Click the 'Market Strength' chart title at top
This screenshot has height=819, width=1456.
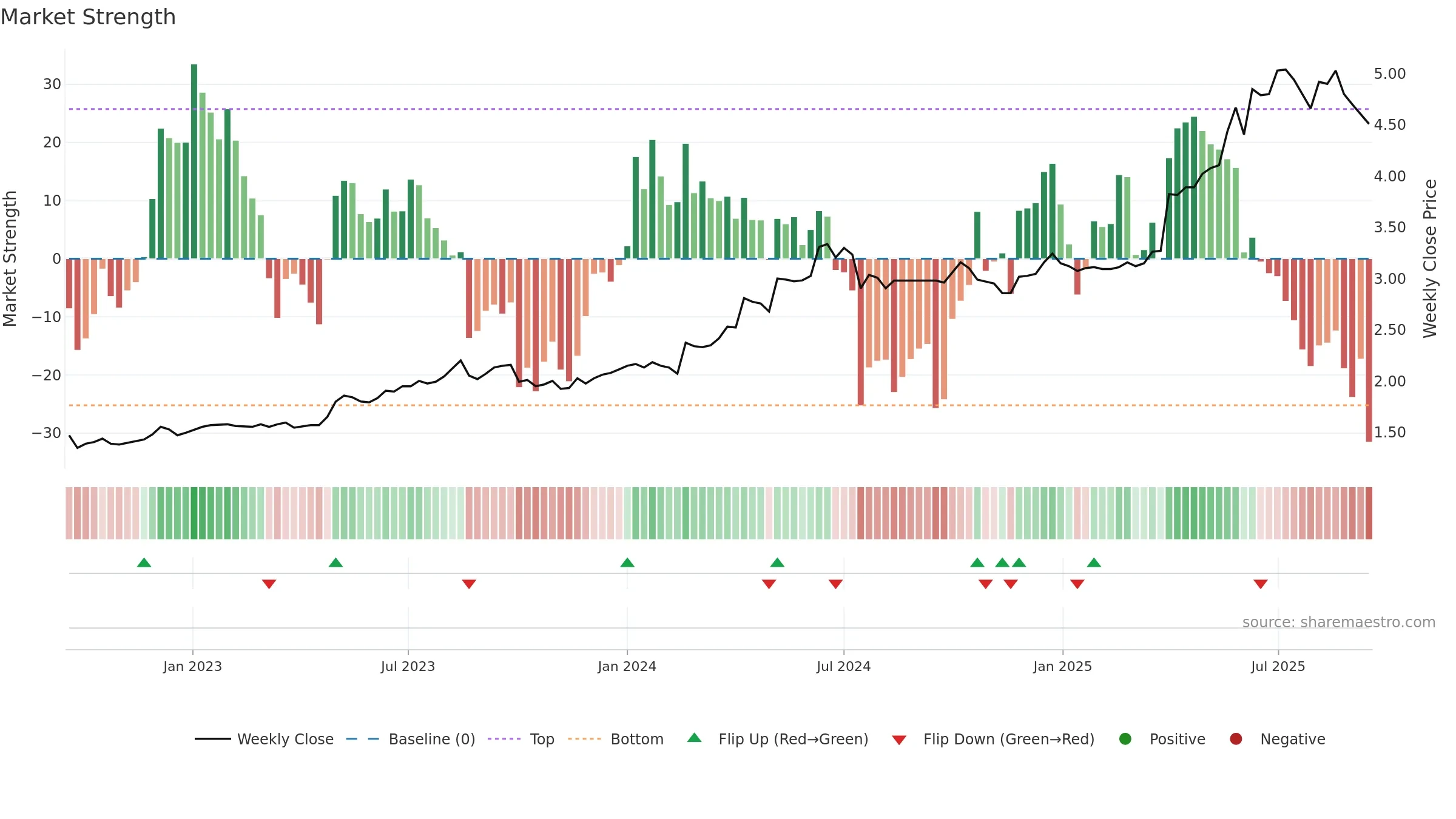coord(88,17)
